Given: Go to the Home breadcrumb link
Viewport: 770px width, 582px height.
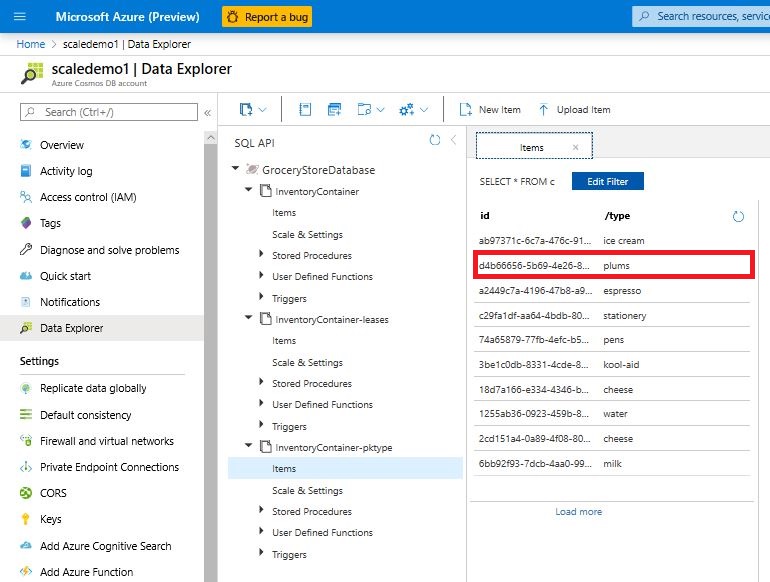Looking at the screenshot, I should [30, 44].
